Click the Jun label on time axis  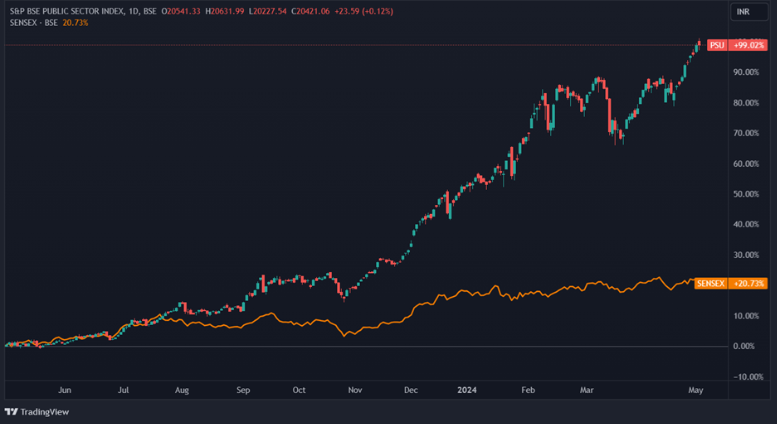point(66,392)
